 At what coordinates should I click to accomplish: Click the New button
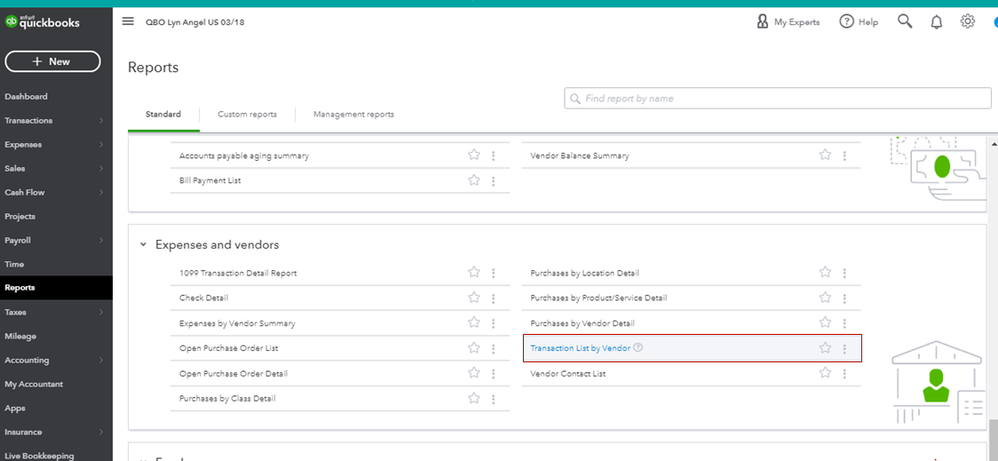pos(52,62)
